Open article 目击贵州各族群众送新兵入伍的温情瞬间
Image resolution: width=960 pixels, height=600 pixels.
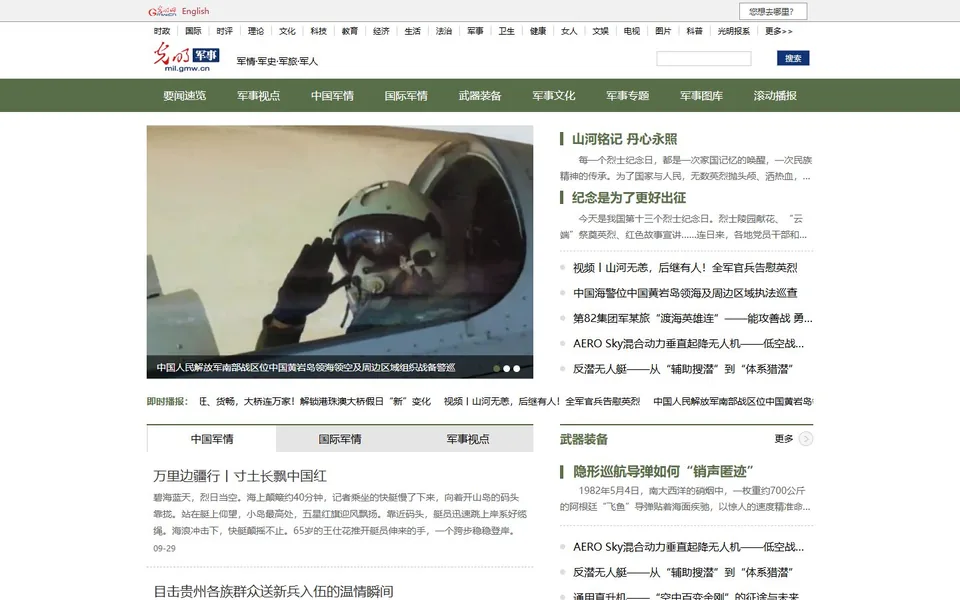click(x=273, y=591)
